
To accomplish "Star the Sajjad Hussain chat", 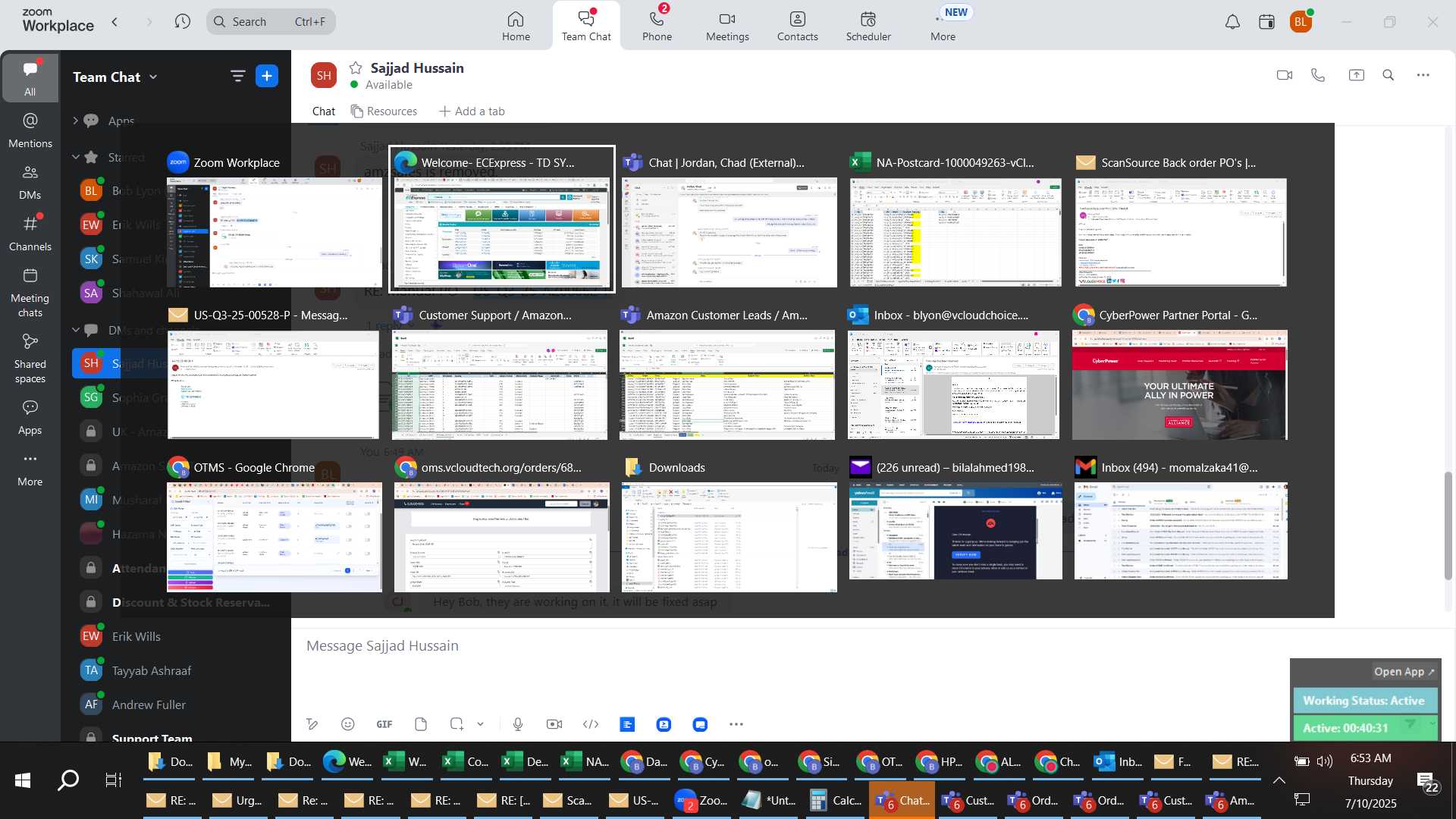I will (x=355, y=67).
